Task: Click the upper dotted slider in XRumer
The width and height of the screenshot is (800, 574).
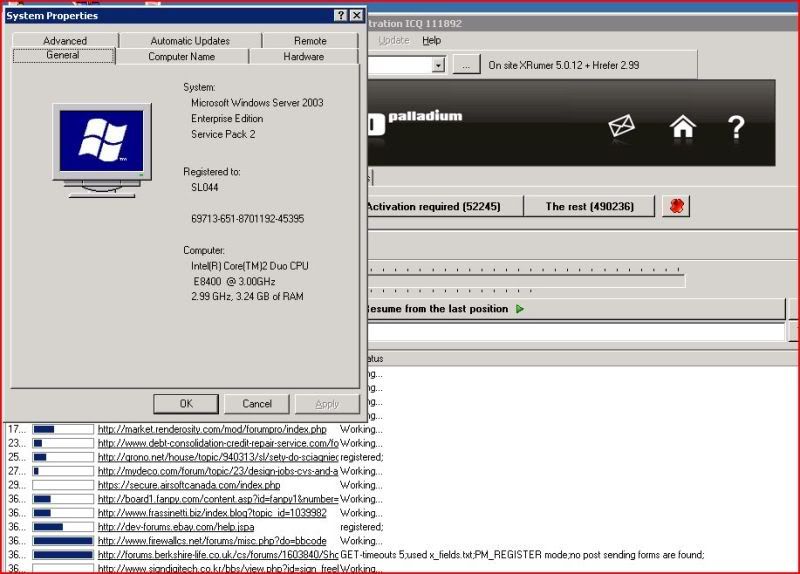Action: click(524, 269)
